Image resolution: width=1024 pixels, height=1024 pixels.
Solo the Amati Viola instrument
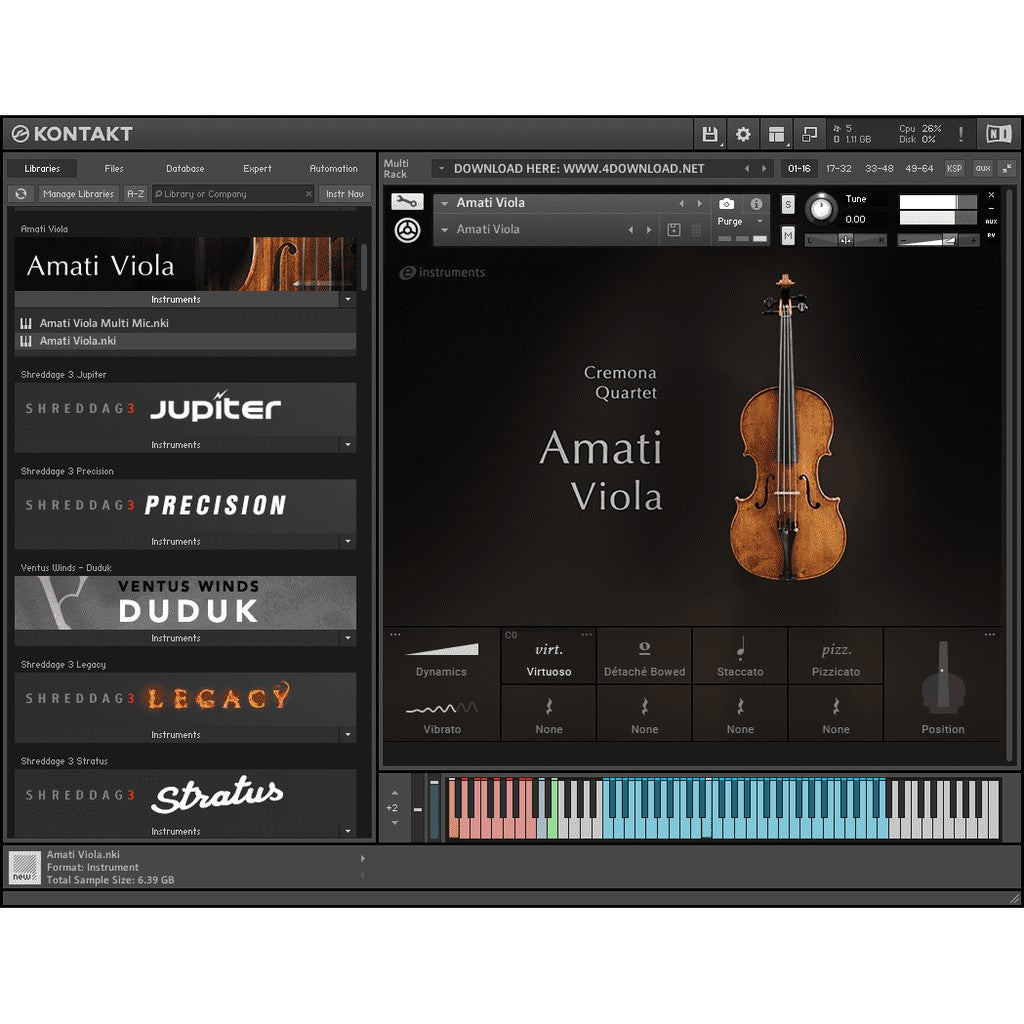point(787,203)
